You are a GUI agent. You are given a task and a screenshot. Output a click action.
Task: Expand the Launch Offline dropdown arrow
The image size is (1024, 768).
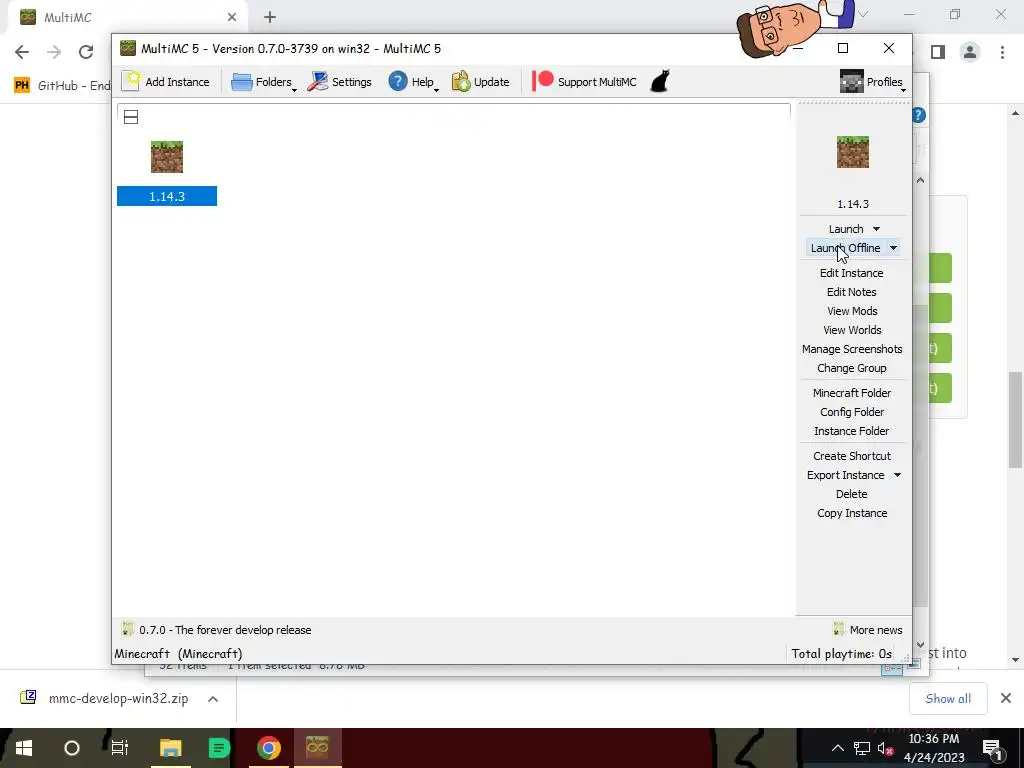[893, 248]
